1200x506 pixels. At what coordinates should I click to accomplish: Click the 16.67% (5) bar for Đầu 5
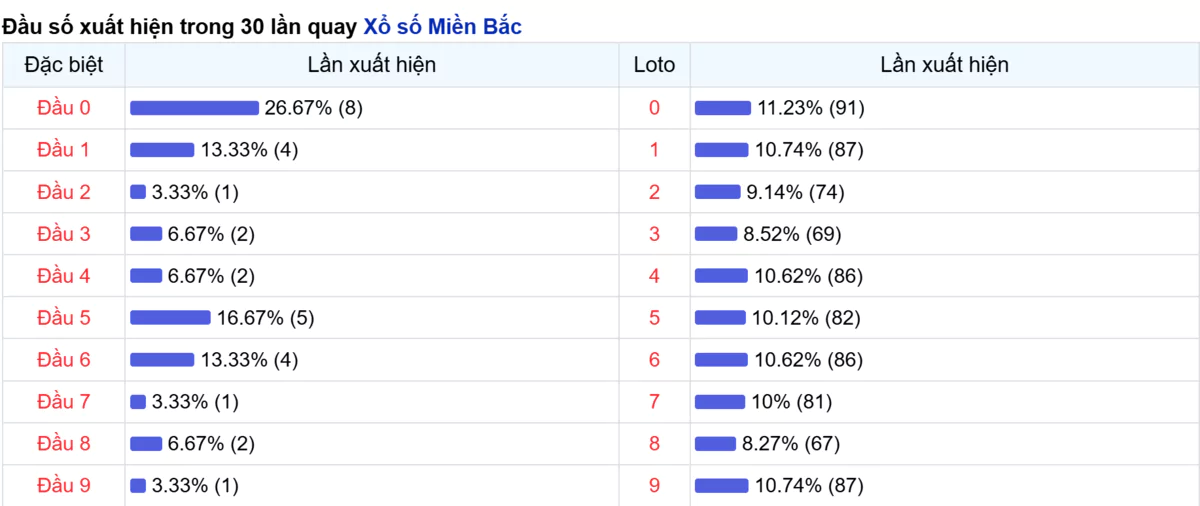[x=170, y=318]
